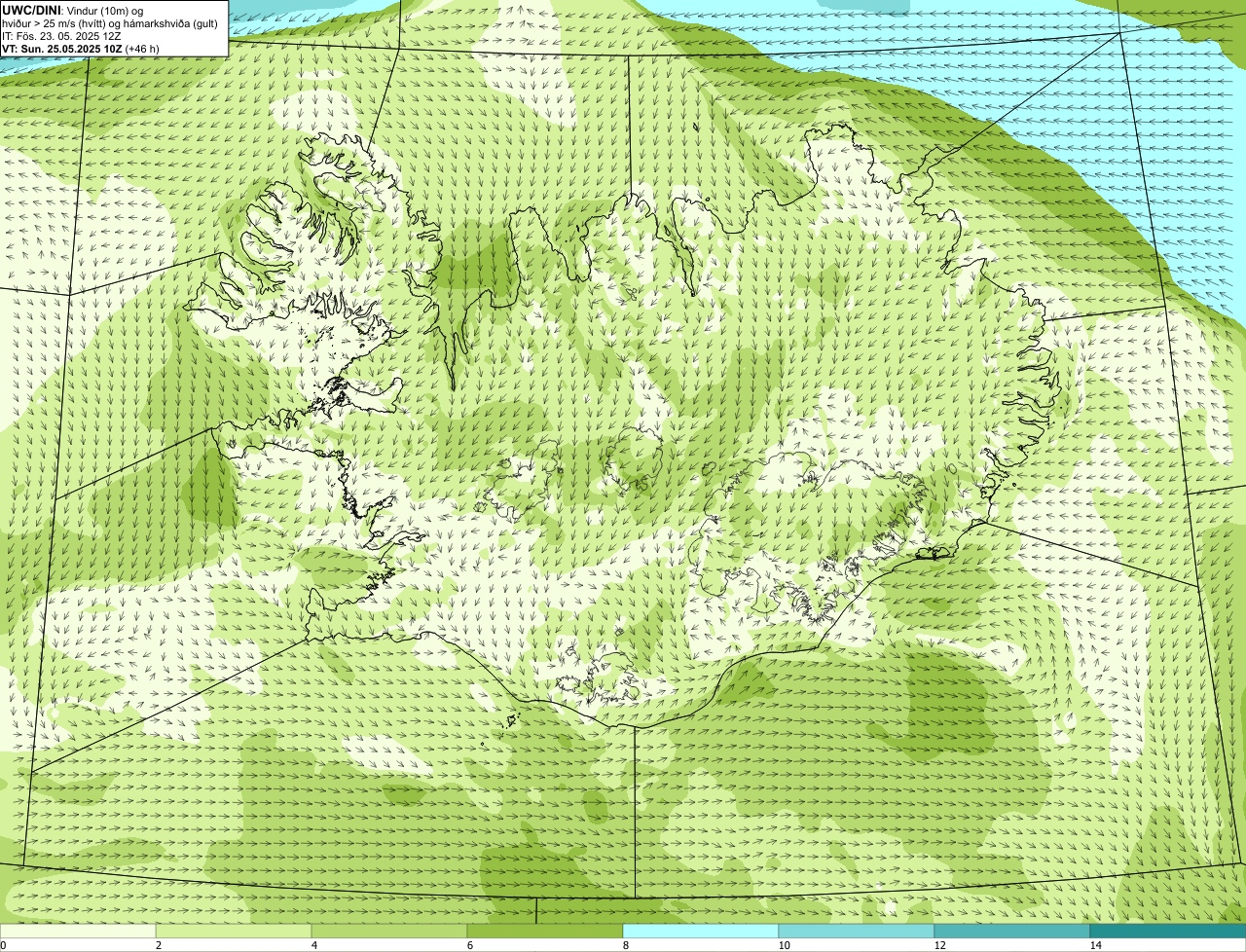Click the 2–4 m/s light green colorbar segment
This screenshot has height=952, width=1246.
click(234, 931)
